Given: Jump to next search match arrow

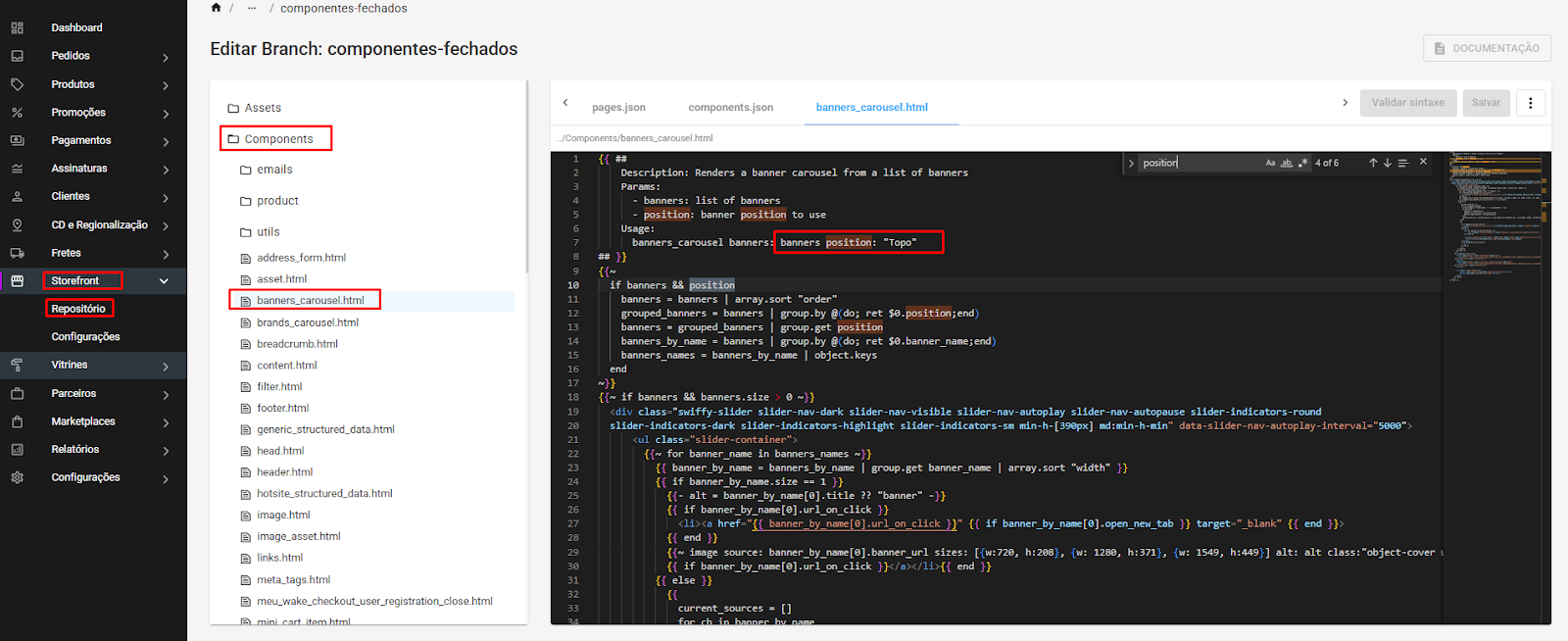Looking at the screenshot, I should point(1387,163).
